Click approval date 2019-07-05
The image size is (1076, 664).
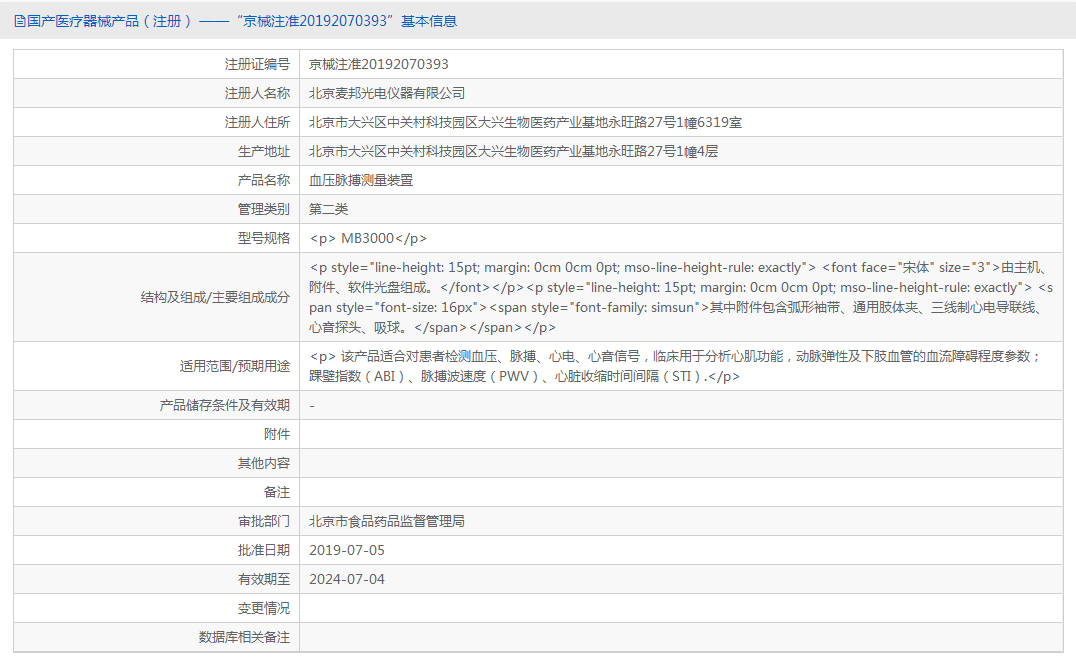tap(347, 550)
